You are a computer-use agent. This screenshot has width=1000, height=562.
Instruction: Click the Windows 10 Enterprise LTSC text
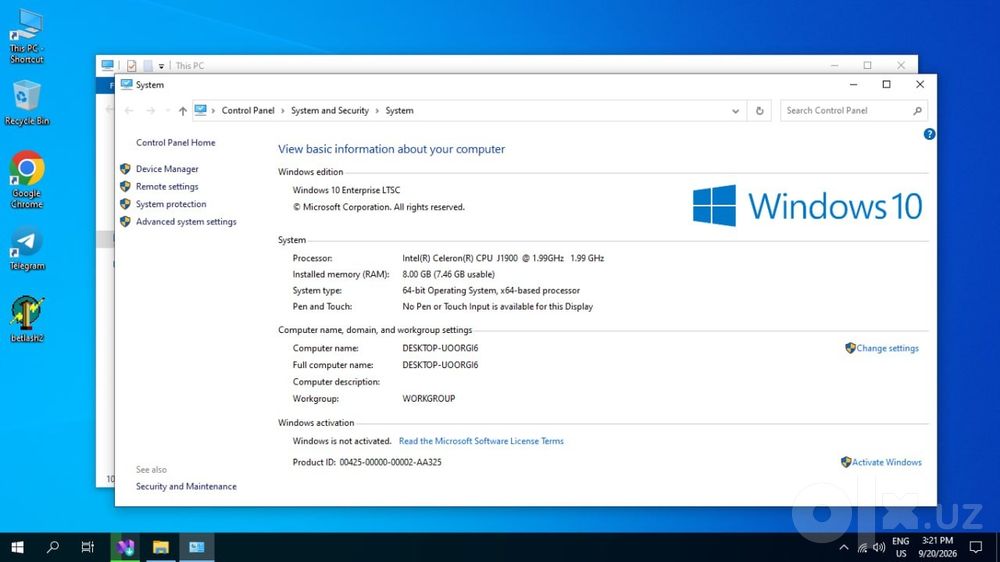click(346, 190)
